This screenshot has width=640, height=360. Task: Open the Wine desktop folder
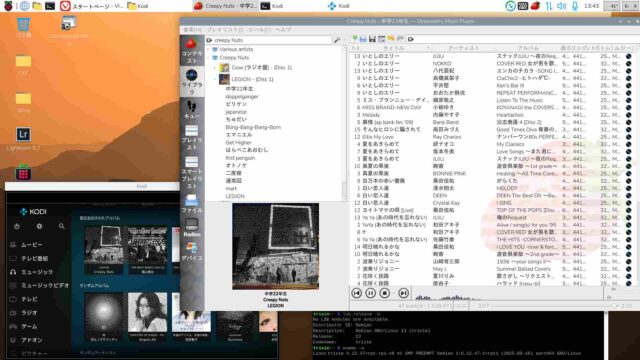pos(23,102)
